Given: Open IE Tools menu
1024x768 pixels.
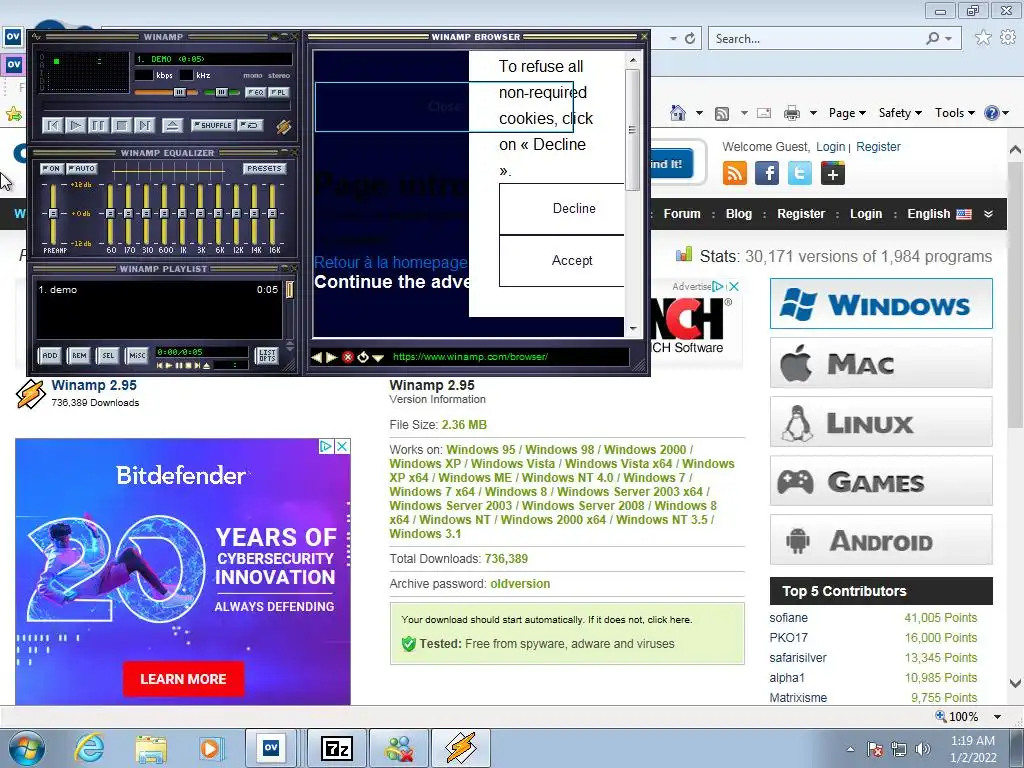Looking at the screenshot, I should pyautogui.click(x=954, y=113).
